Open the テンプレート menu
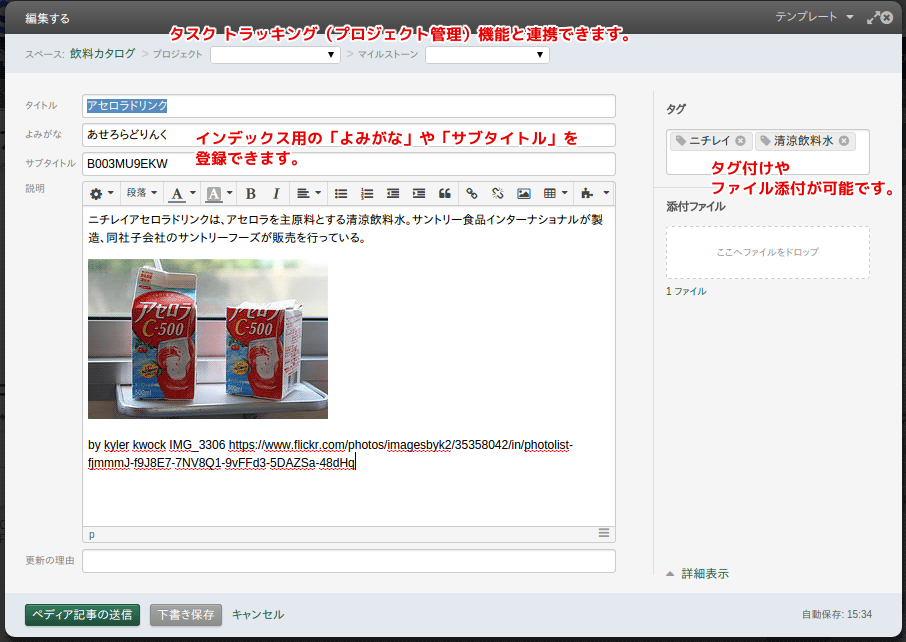The width and height of the screenshot is (906, 642). (x=814, y=17)
